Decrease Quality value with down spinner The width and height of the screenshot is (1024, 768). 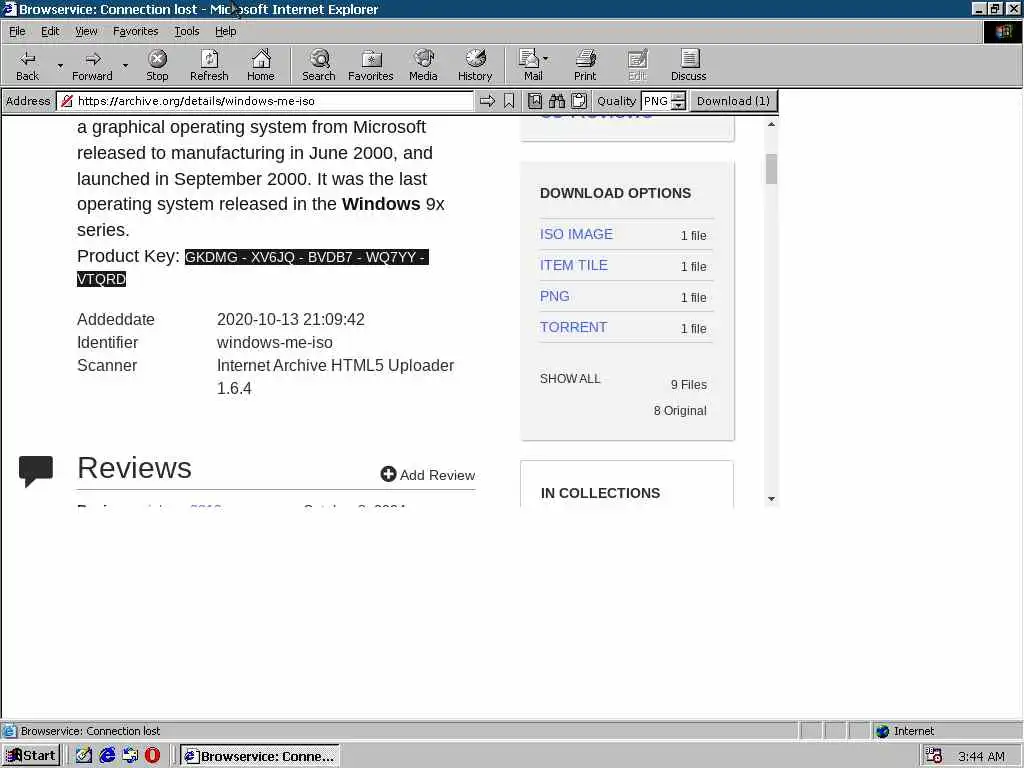coord(679,105)
